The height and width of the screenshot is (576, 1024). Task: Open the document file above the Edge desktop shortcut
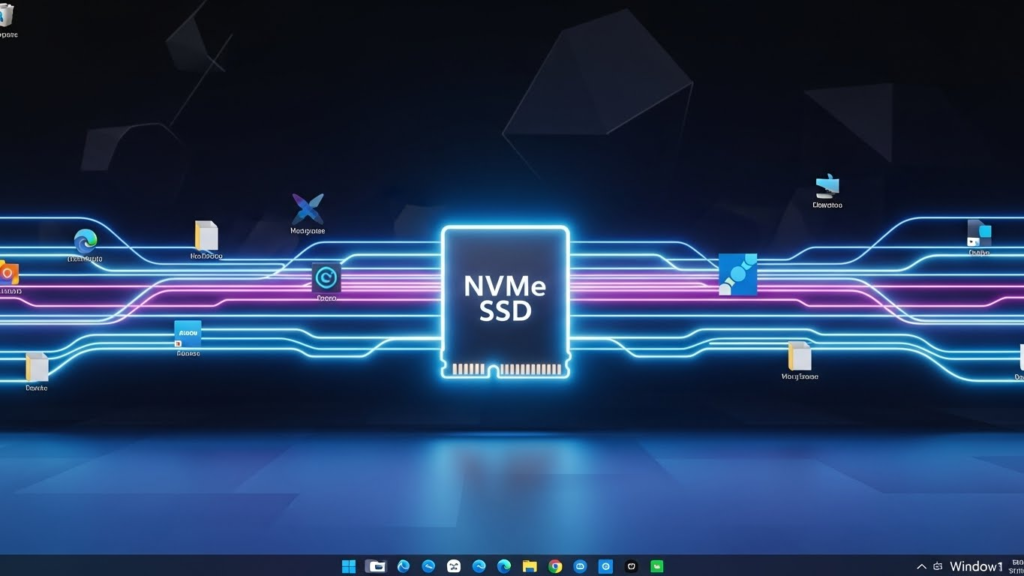205,235
